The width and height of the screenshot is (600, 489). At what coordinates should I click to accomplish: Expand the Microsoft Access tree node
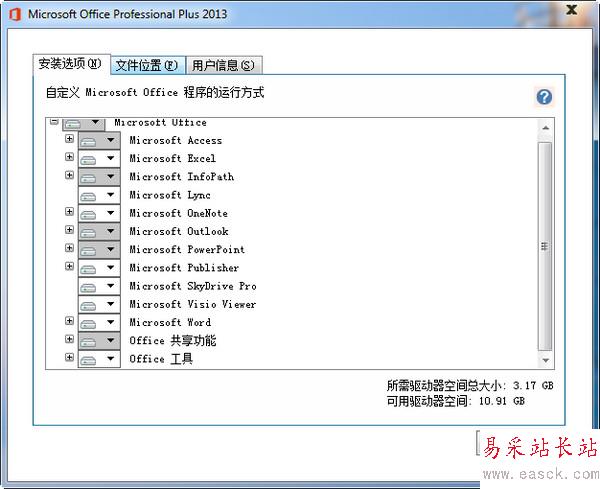point(69,139)
